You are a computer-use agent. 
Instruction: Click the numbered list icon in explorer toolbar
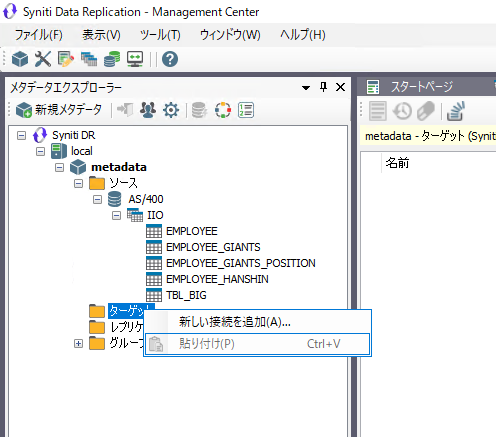pos(246,110)
